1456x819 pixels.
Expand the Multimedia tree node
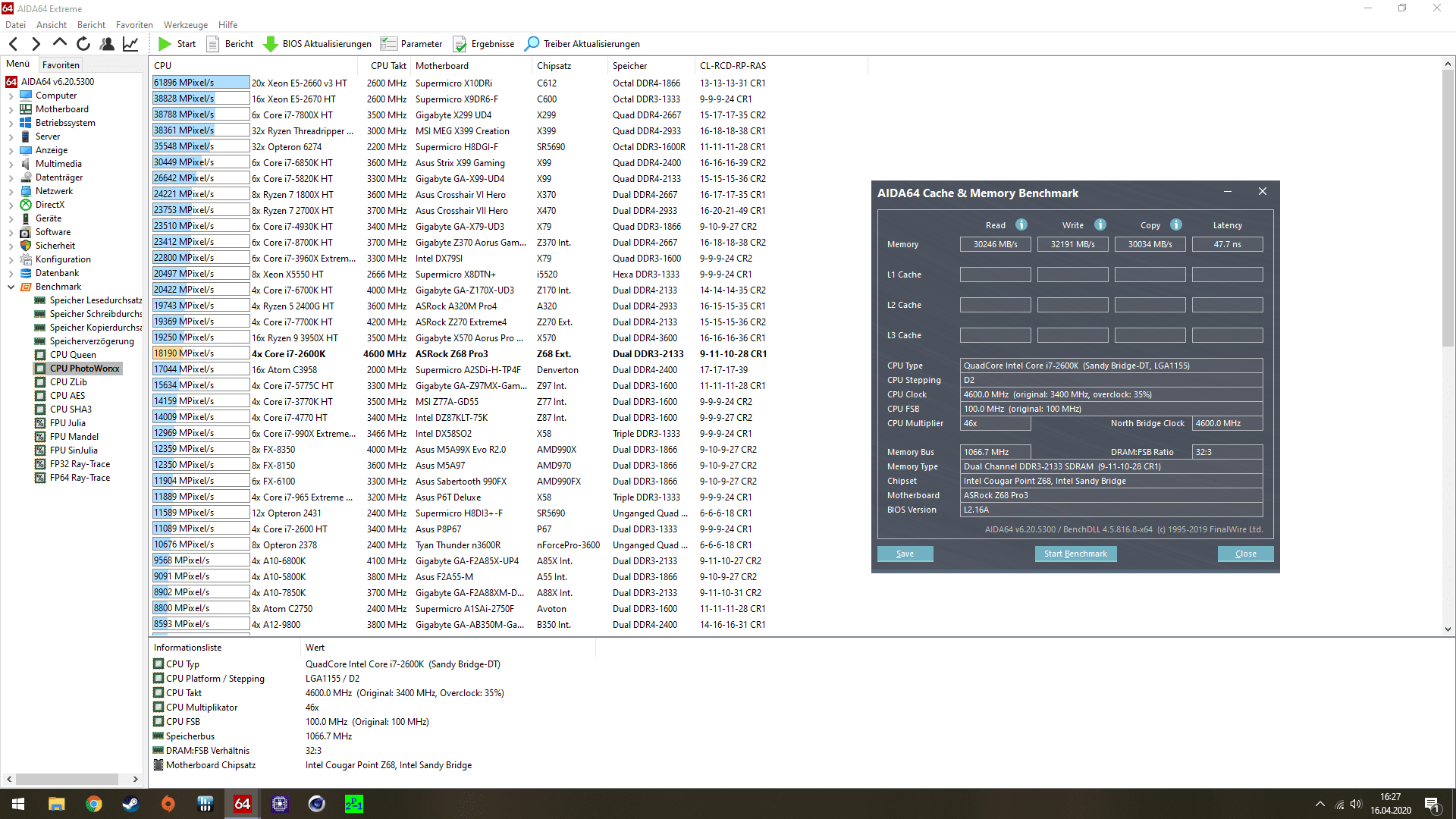tap(11, 165)
